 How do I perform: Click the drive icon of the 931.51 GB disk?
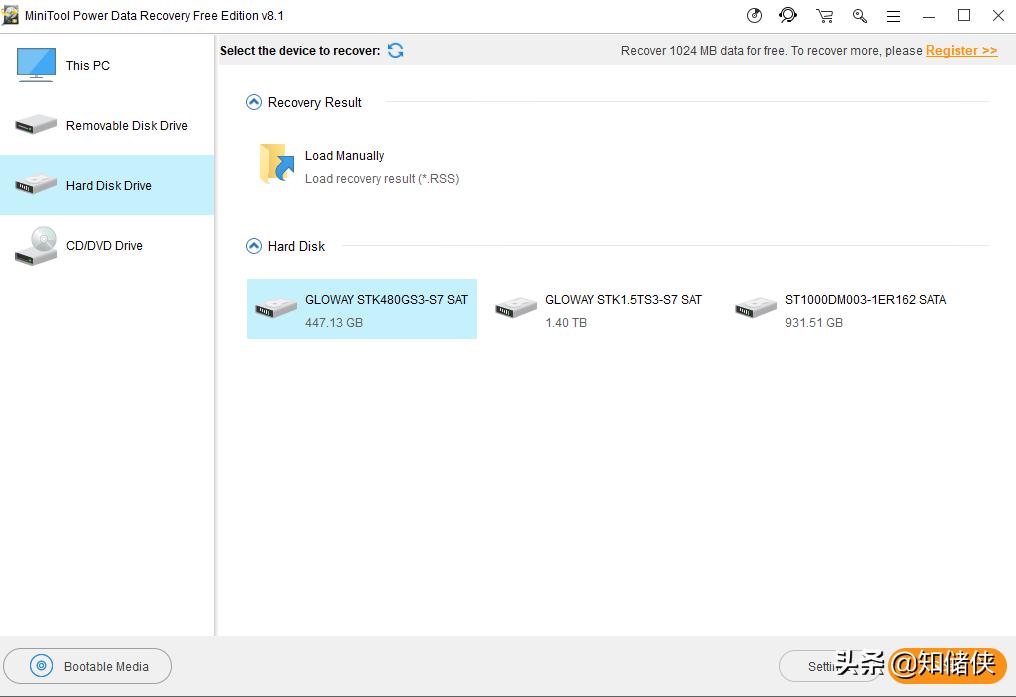756,308
